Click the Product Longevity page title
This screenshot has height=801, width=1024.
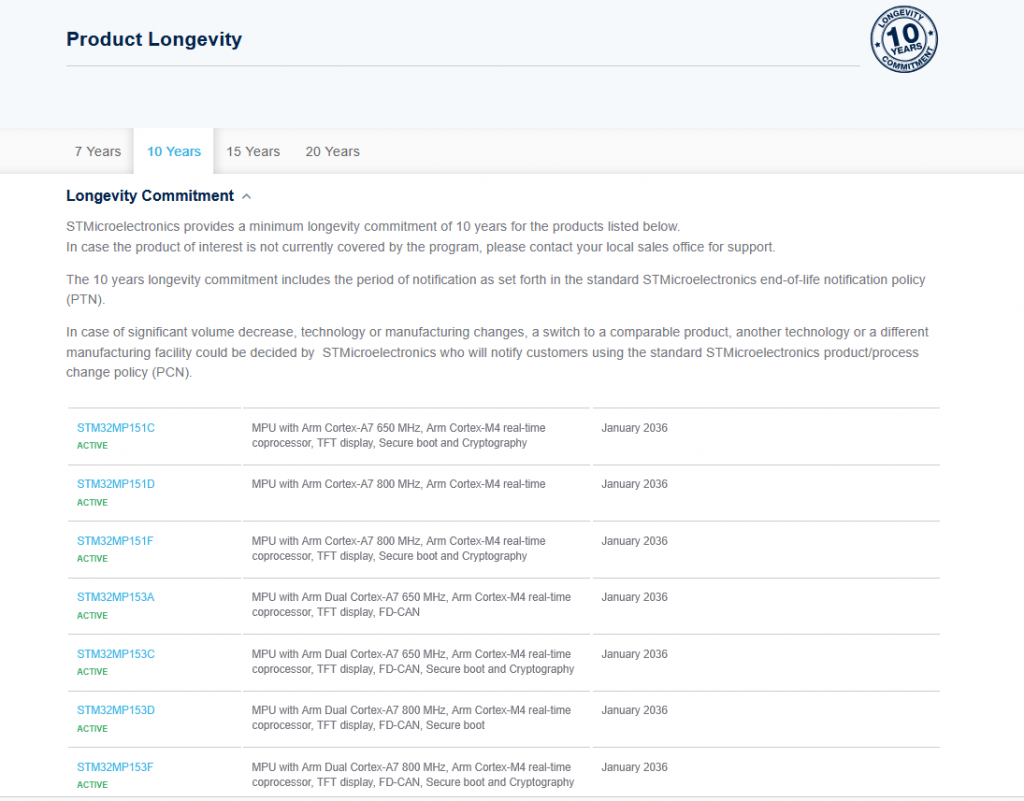(154, 40)
